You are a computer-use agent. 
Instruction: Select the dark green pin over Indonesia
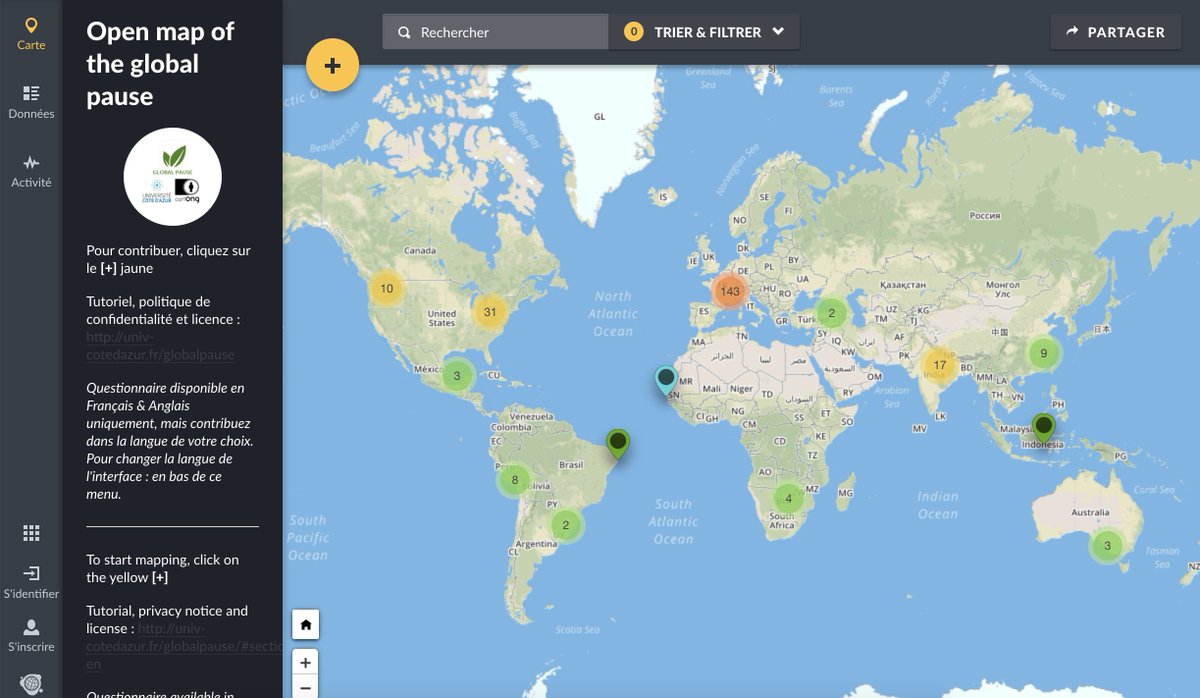point(1044,429)
